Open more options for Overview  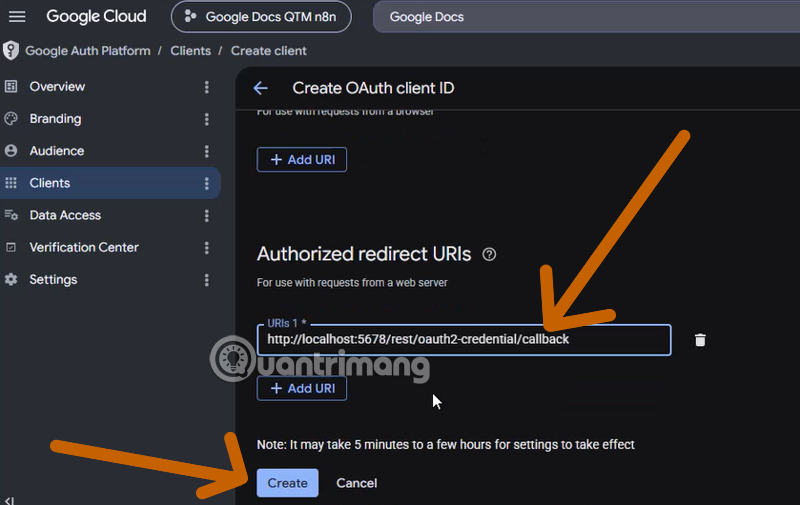207,87
